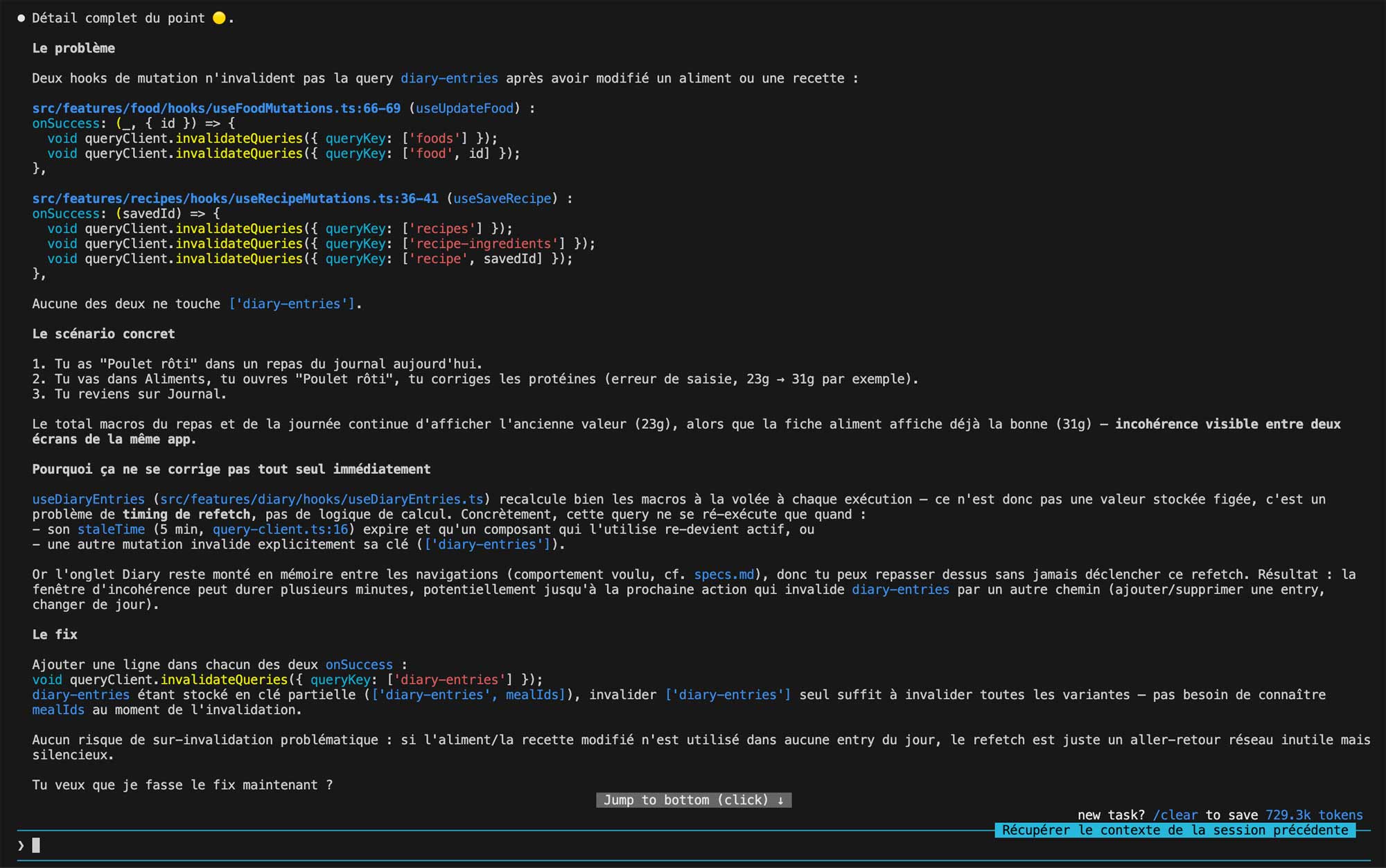
Task: Click the 729.3k tokens indicator
Action: [1314, 815]
